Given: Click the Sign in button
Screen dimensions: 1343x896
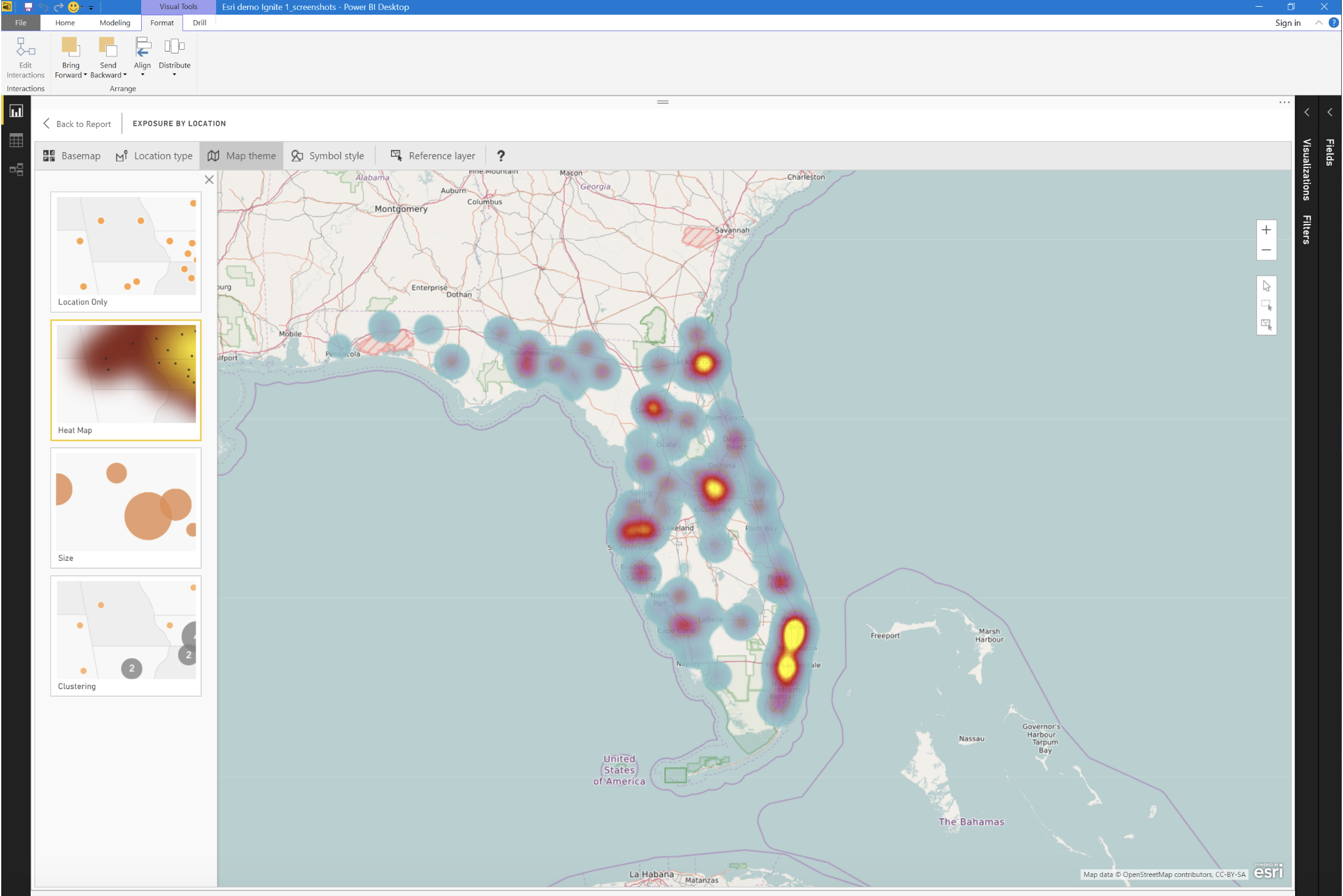Looking at the screenshot, I should [1287, 23].
